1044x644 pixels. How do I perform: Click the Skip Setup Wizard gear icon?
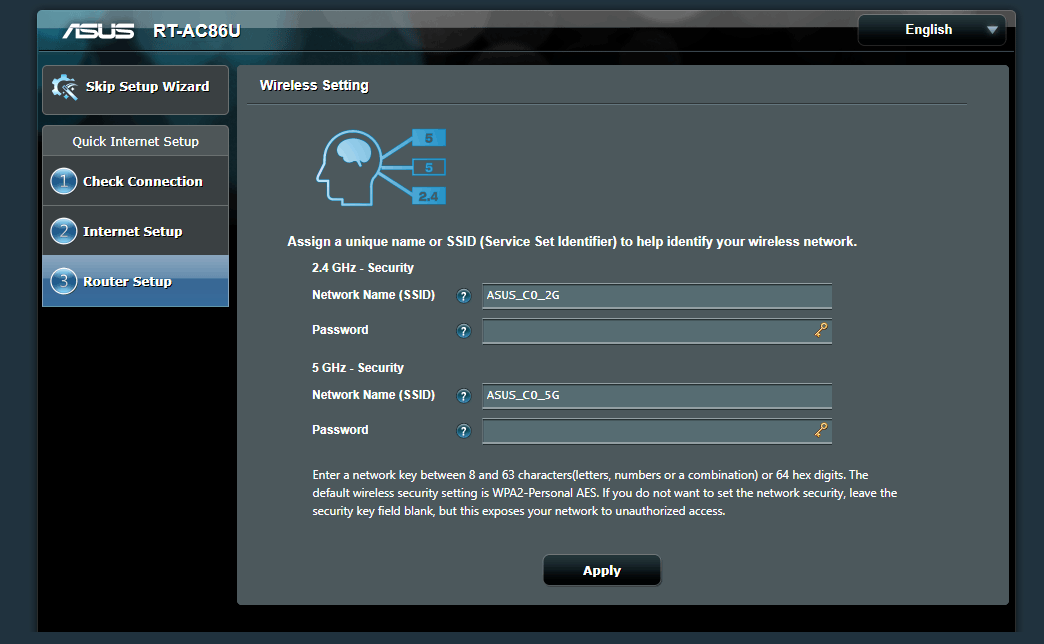click(x=65, y=87)
